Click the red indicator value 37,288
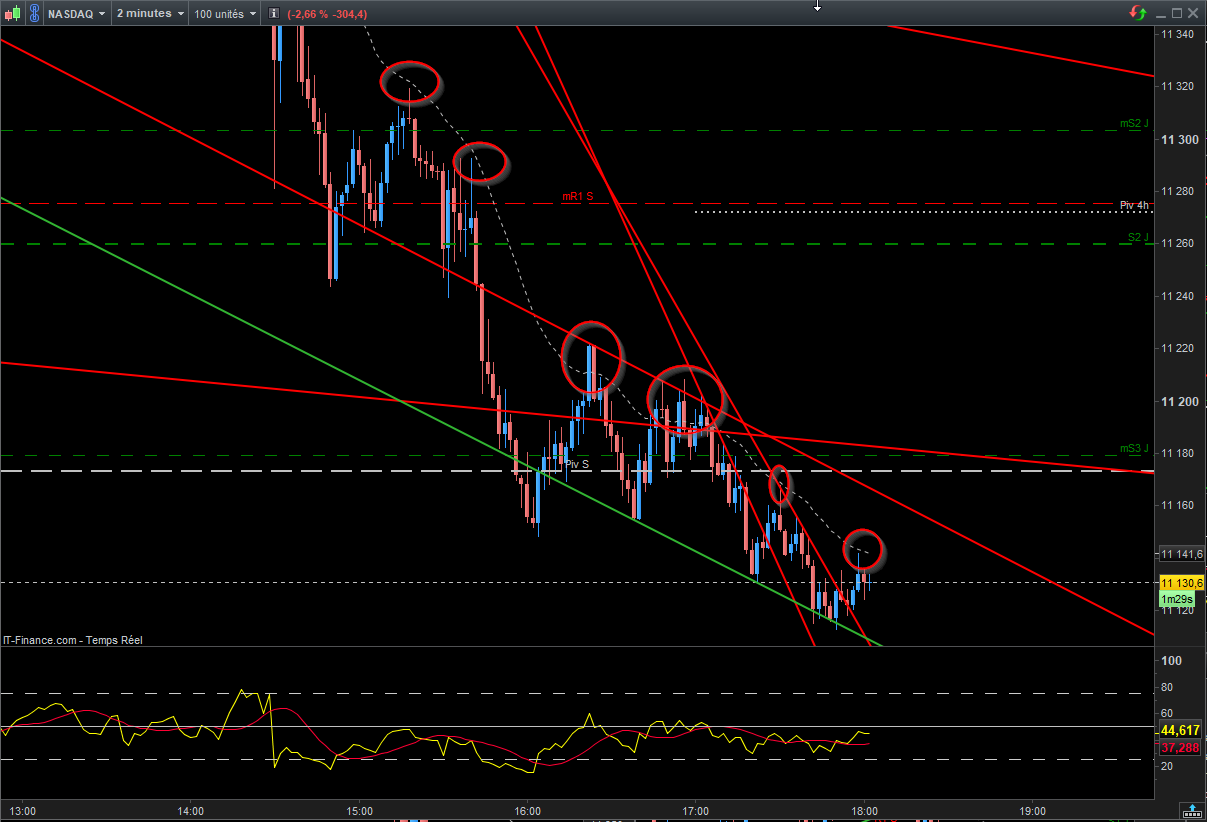1207x822 pixels. click(1179, 747)
